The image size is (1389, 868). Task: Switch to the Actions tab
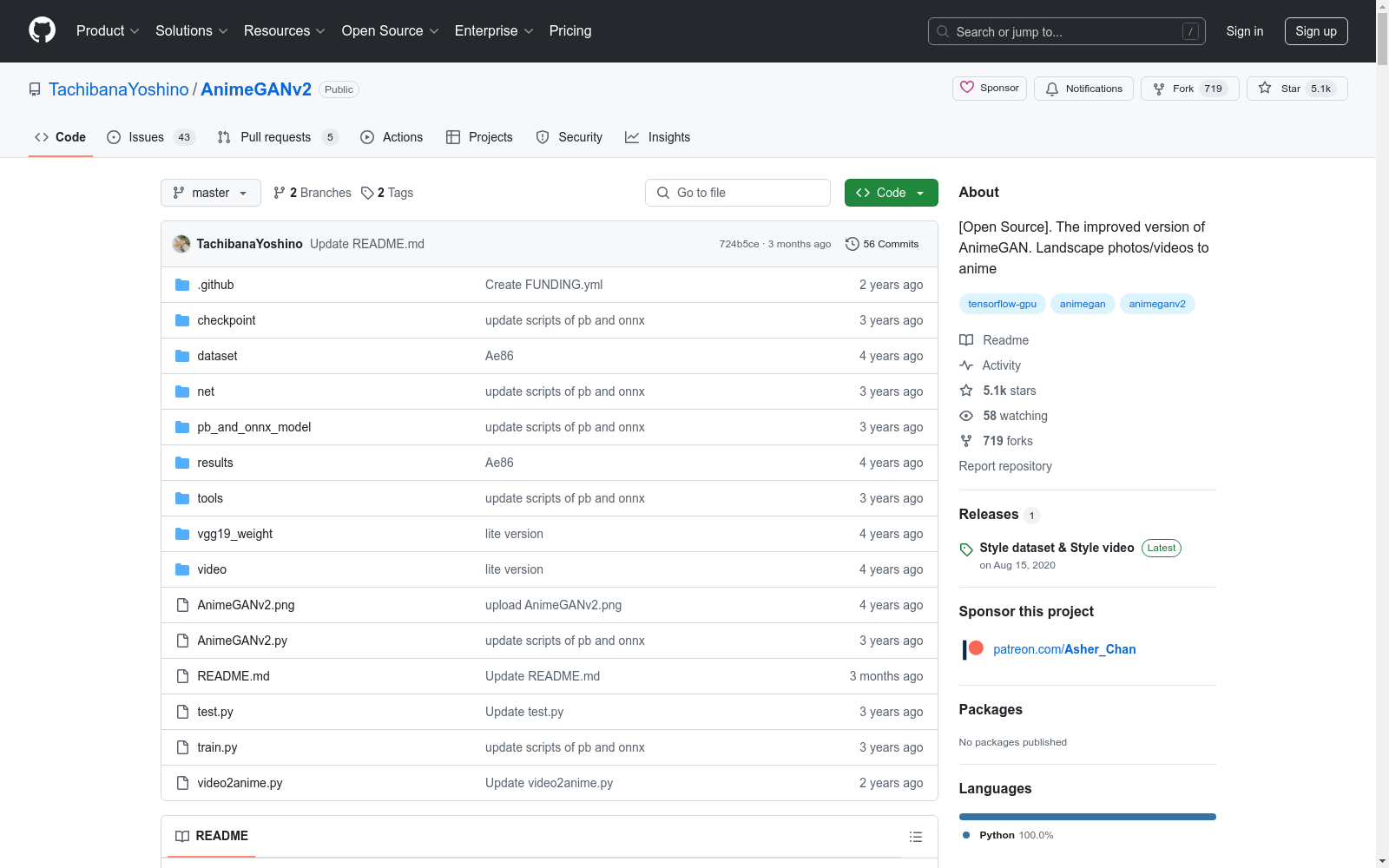click(x=392, y=137)
